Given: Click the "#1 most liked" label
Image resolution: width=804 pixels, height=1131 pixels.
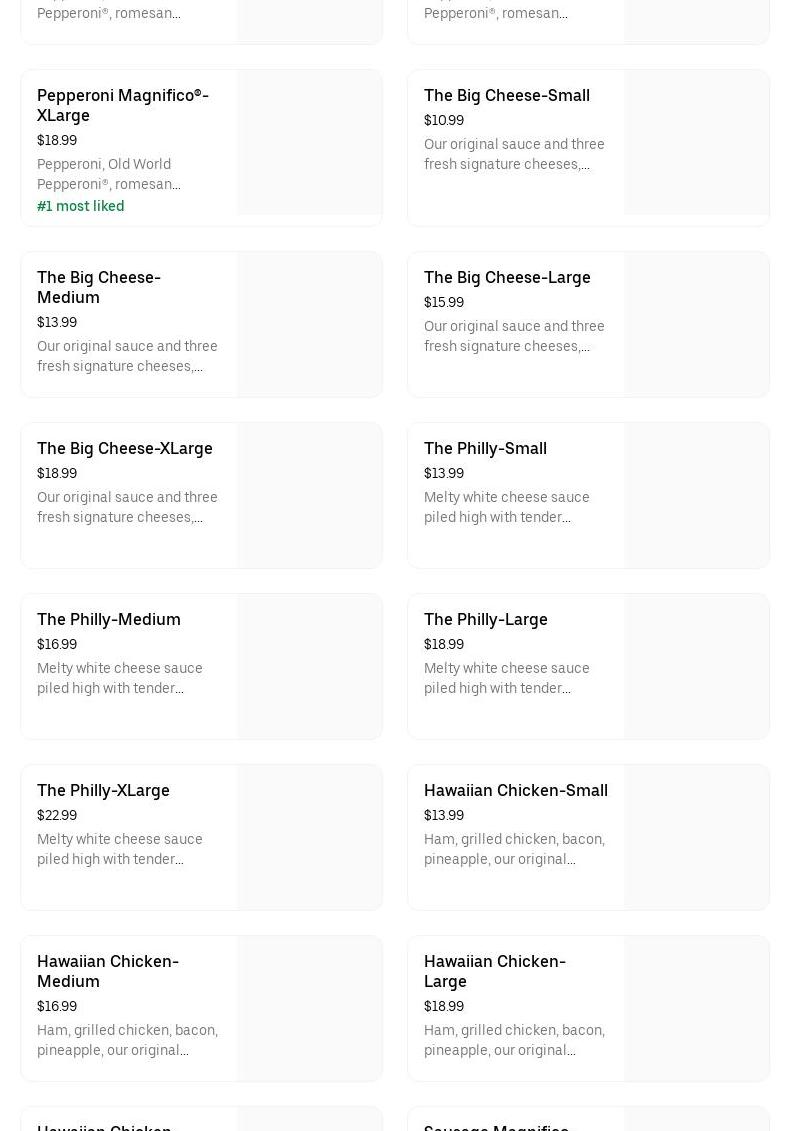Looking at the screenshot, I should (81, 206).
